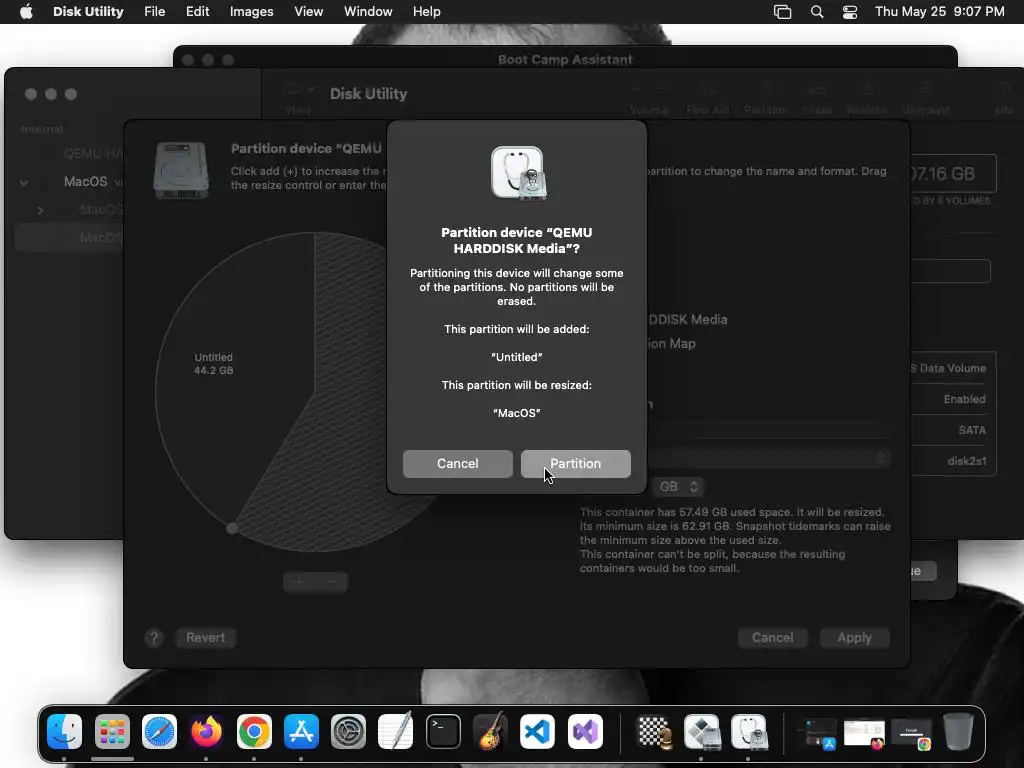
Task: Cancel the partition confirmation dialog
Action: coord(457,464)
